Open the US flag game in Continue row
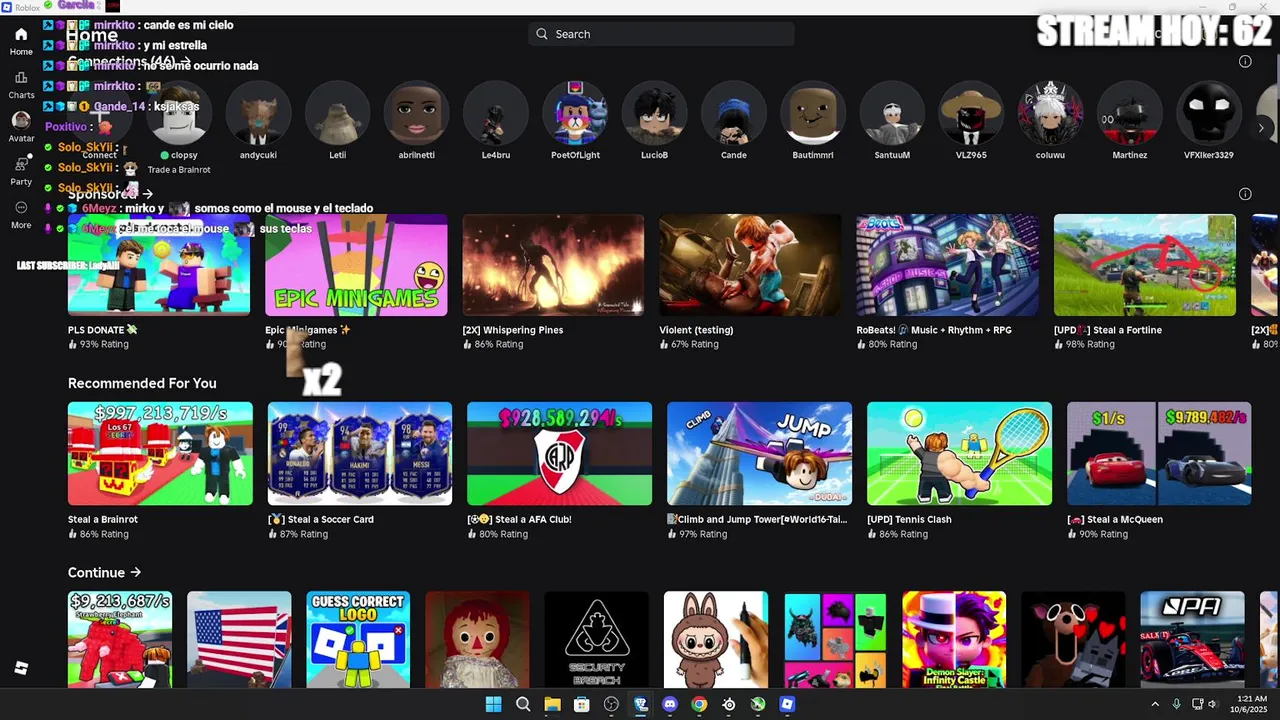Screen dimensions: 1280x720 (239, 640)
